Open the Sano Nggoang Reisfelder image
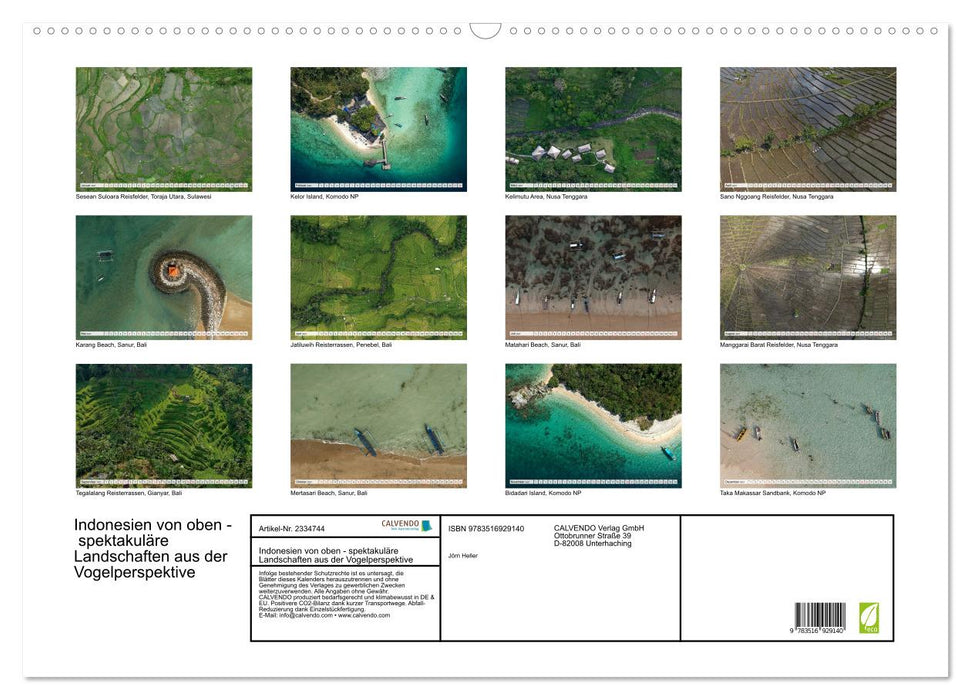971x700 pixels. pos(808,129)
